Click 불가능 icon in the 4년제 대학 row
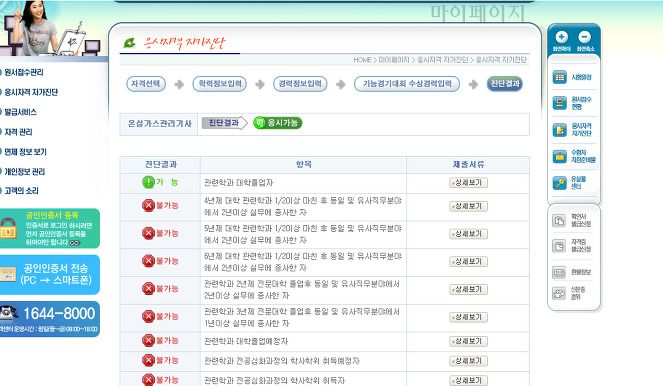 pyautogui.click(x=148, y=205)
